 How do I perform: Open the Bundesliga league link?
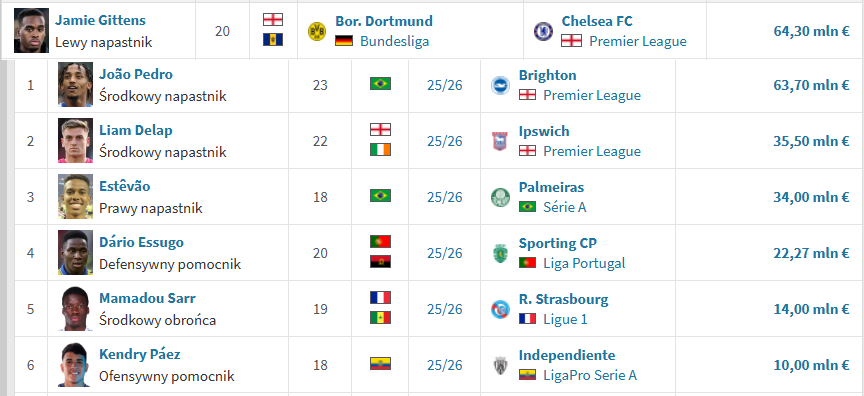(395, 41)
